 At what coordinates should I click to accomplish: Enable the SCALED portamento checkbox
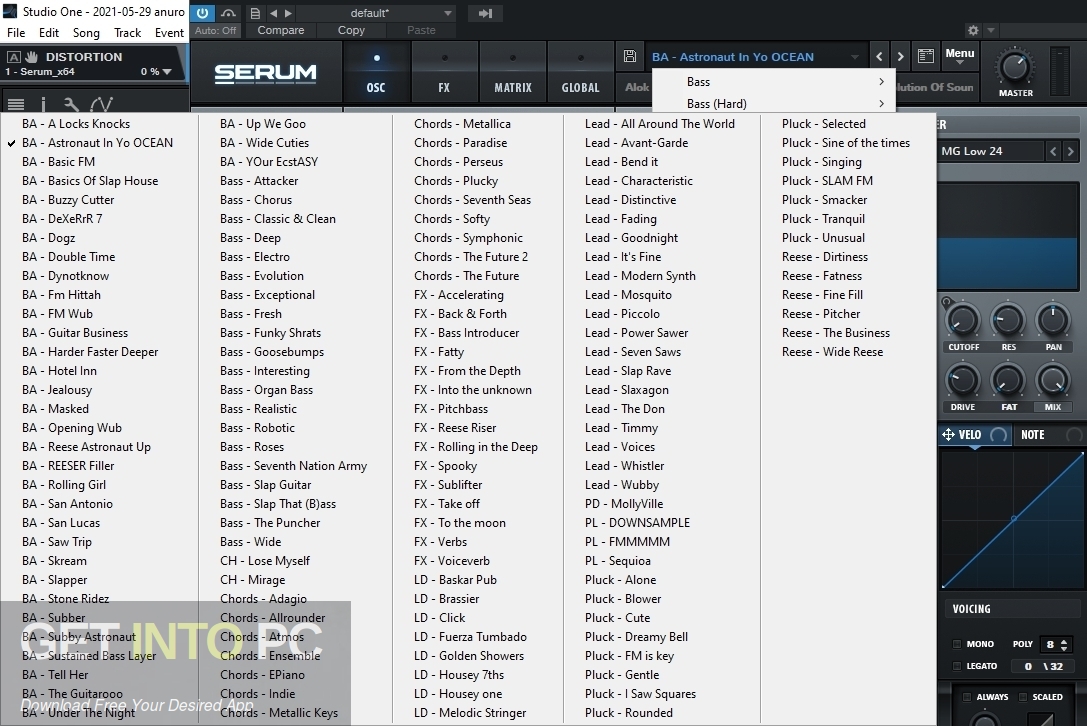[x=1023, y=697]
